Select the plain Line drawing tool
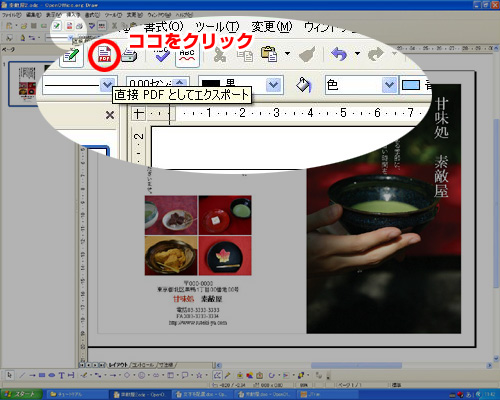 (22, 375)
